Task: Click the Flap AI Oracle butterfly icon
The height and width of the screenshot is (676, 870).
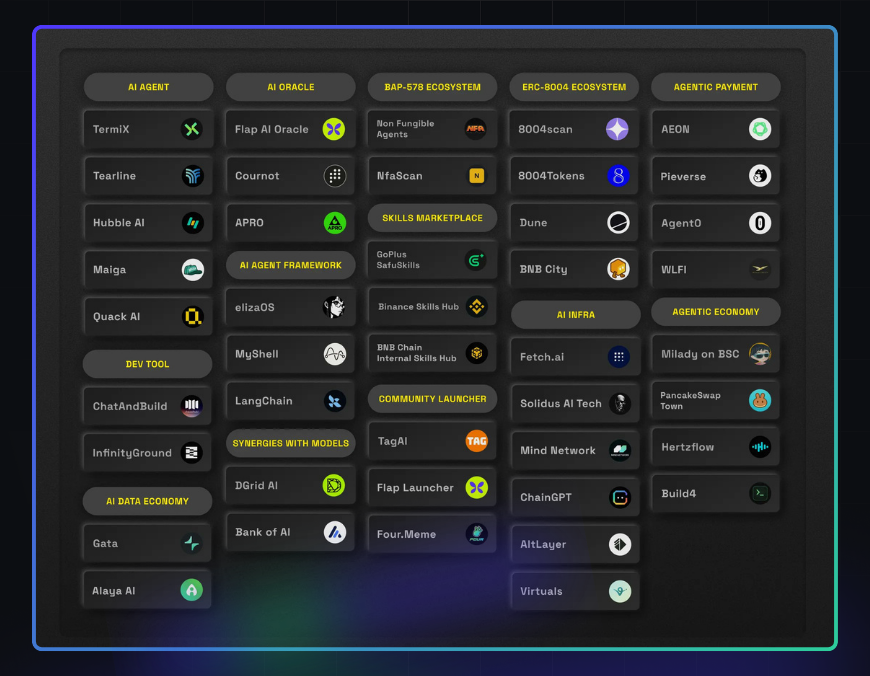Action: click(x=334, y=129)
